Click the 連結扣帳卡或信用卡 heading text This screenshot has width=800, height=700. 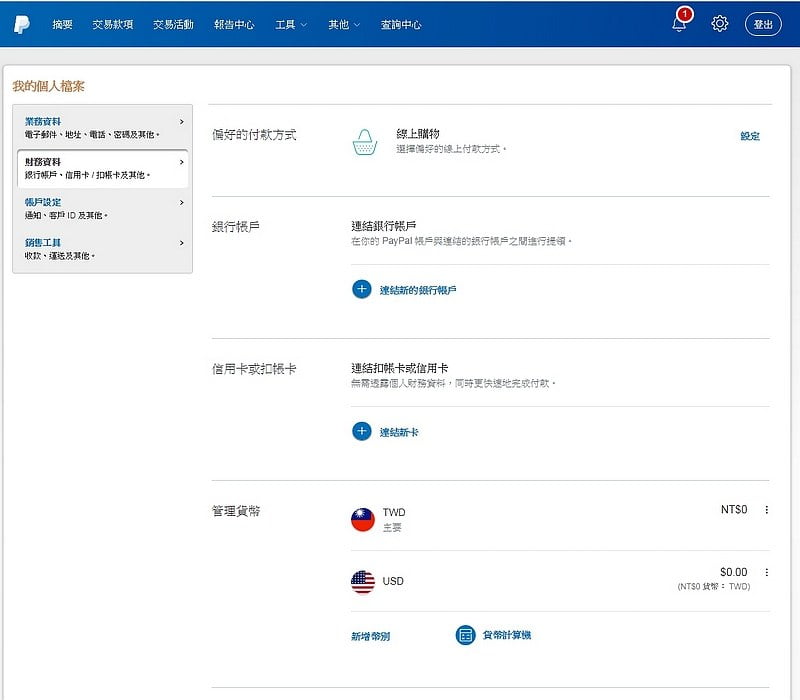(x=399, y=368)
